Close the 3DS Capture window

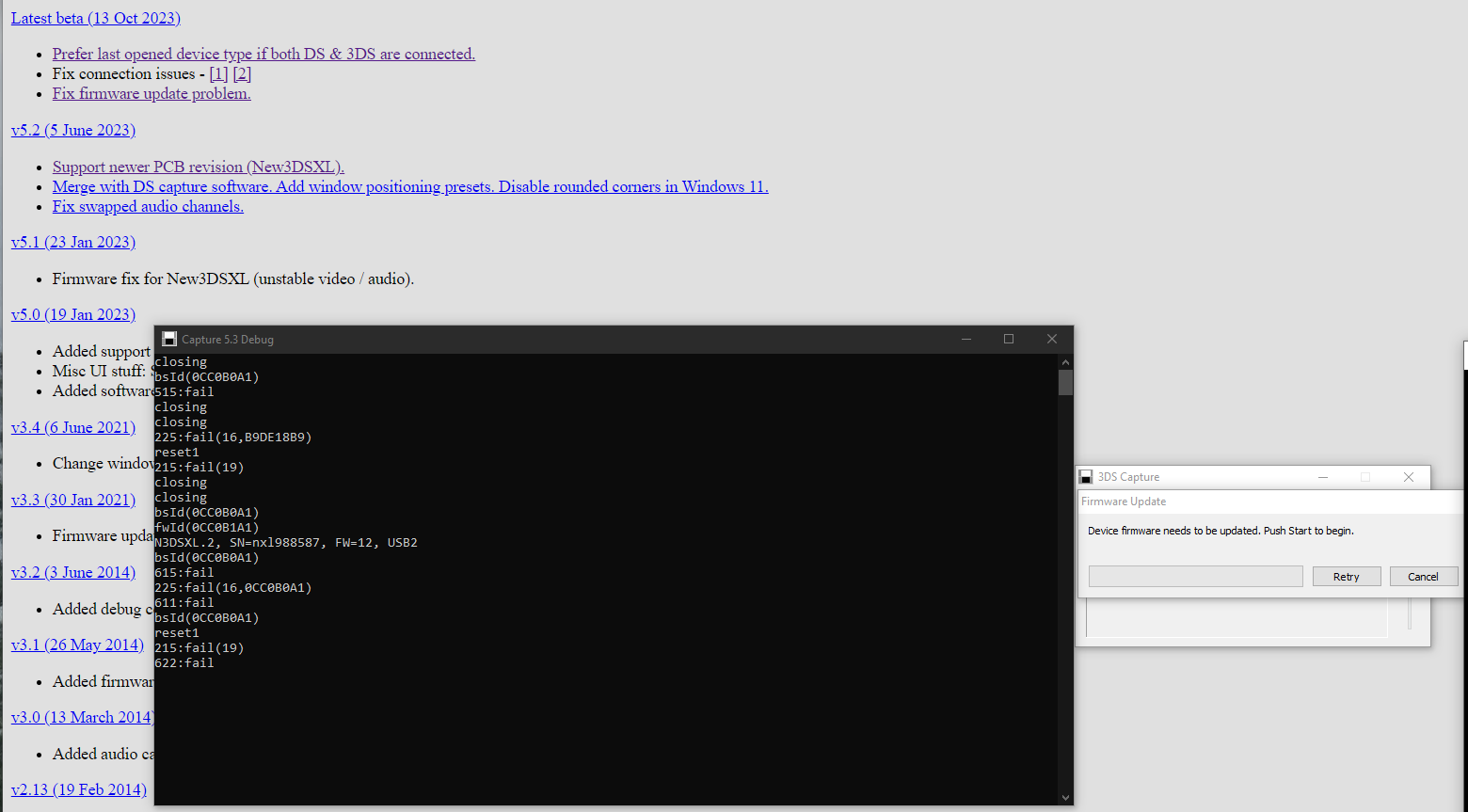pyautogui.click(x=1409, y=477)
